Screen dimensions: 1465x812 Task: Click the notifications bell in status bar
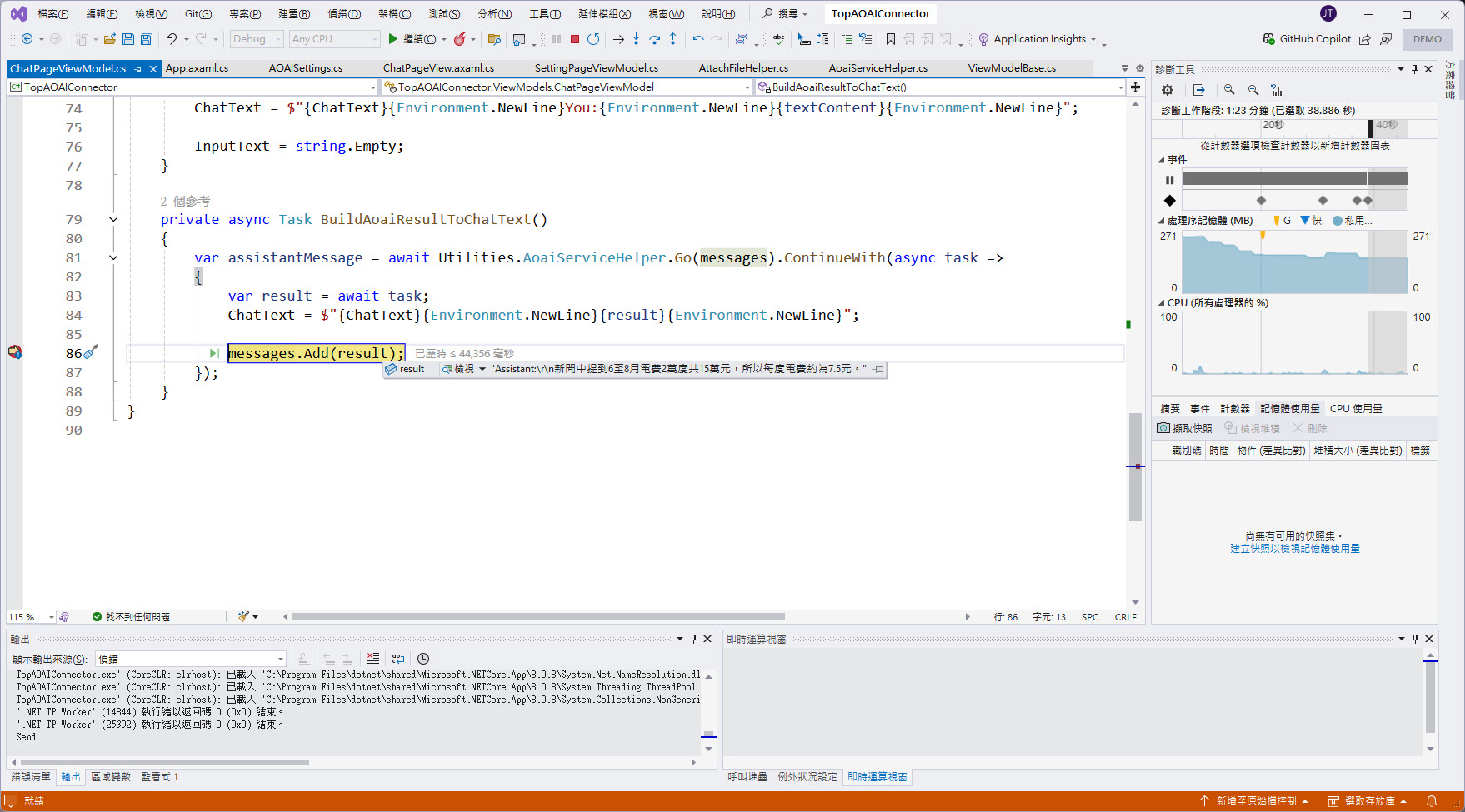(1432, 801)
